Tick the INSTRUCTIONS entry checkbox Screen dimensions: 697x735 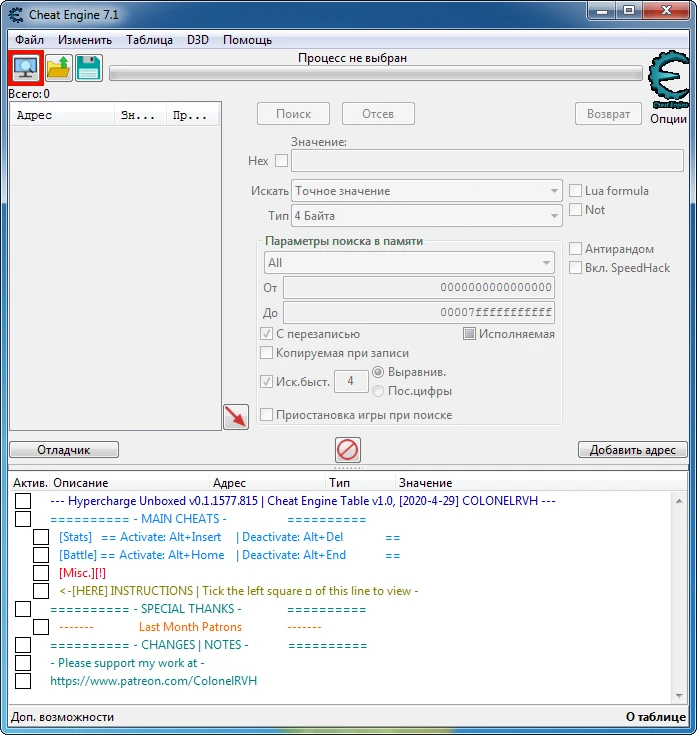pyautogui.click(x=41, y=591)
